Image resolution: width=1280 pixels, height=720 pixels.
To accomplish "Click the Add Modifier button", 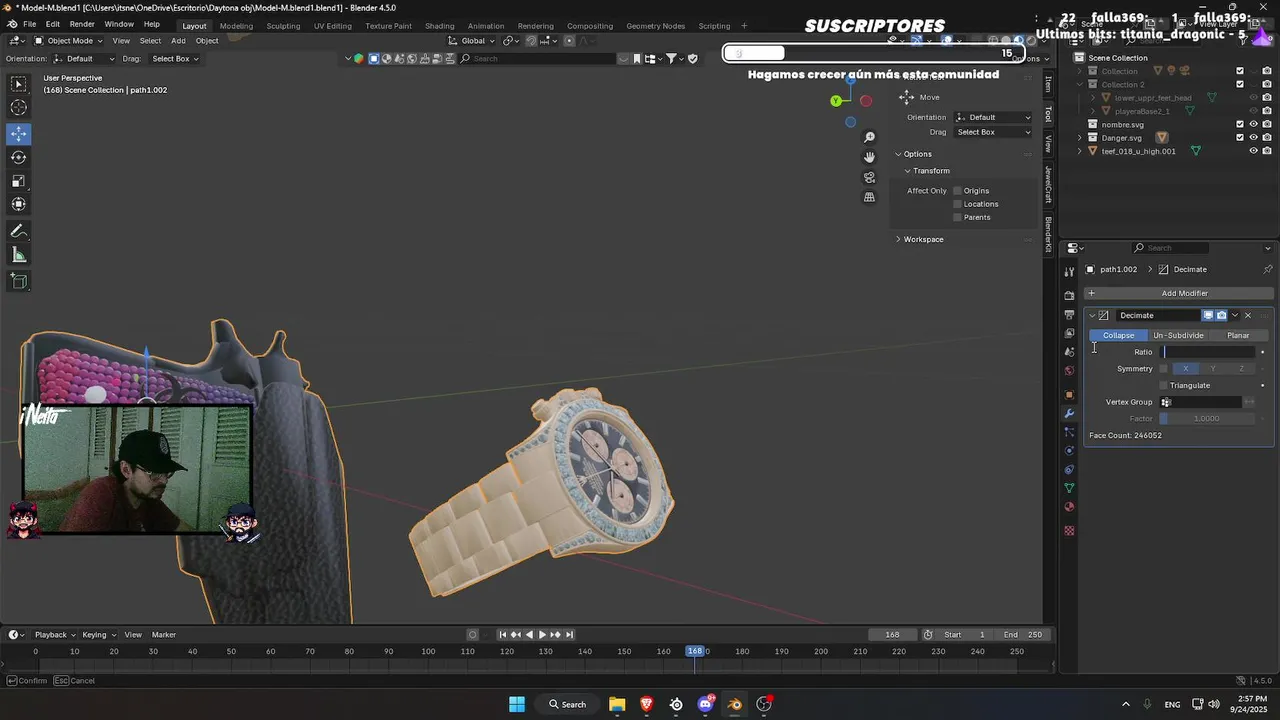I will [x=1179, y=293].
